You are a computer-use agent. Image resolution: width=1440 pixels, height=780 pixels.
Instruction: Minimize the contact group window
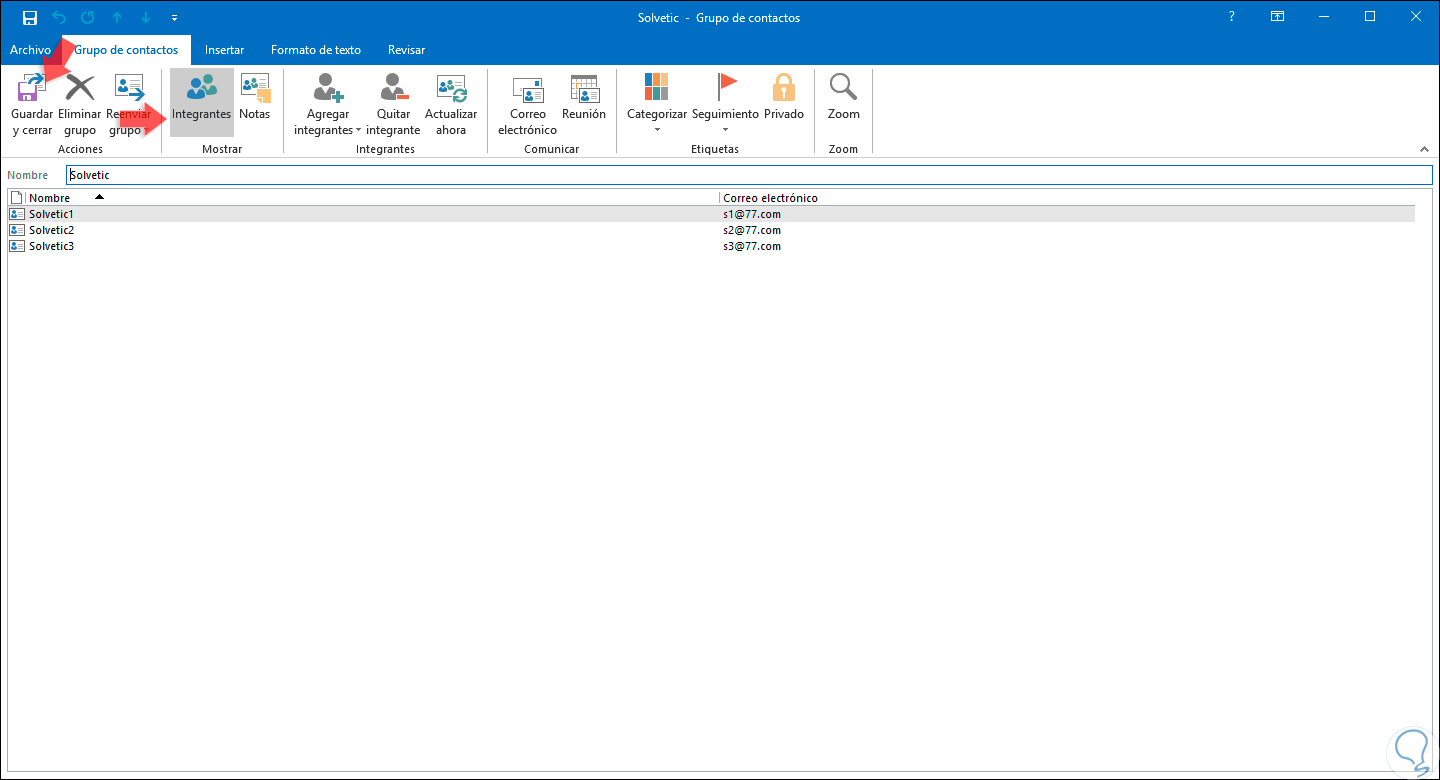(1324, 17)
